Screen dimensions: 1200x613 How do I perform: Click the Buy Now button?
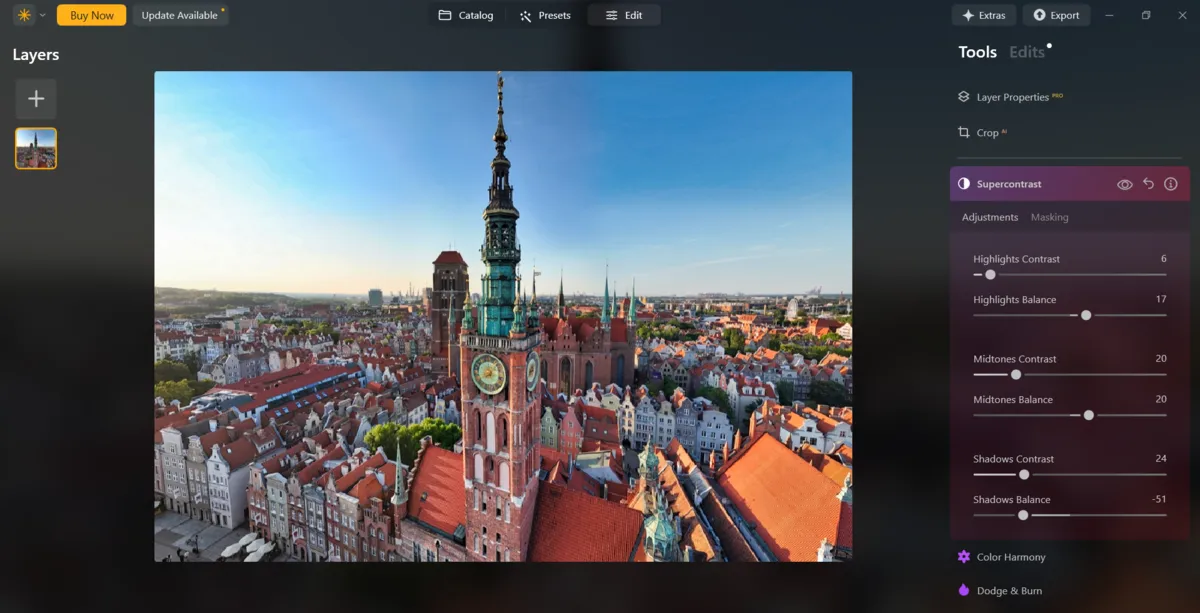[x=91, y=15]
